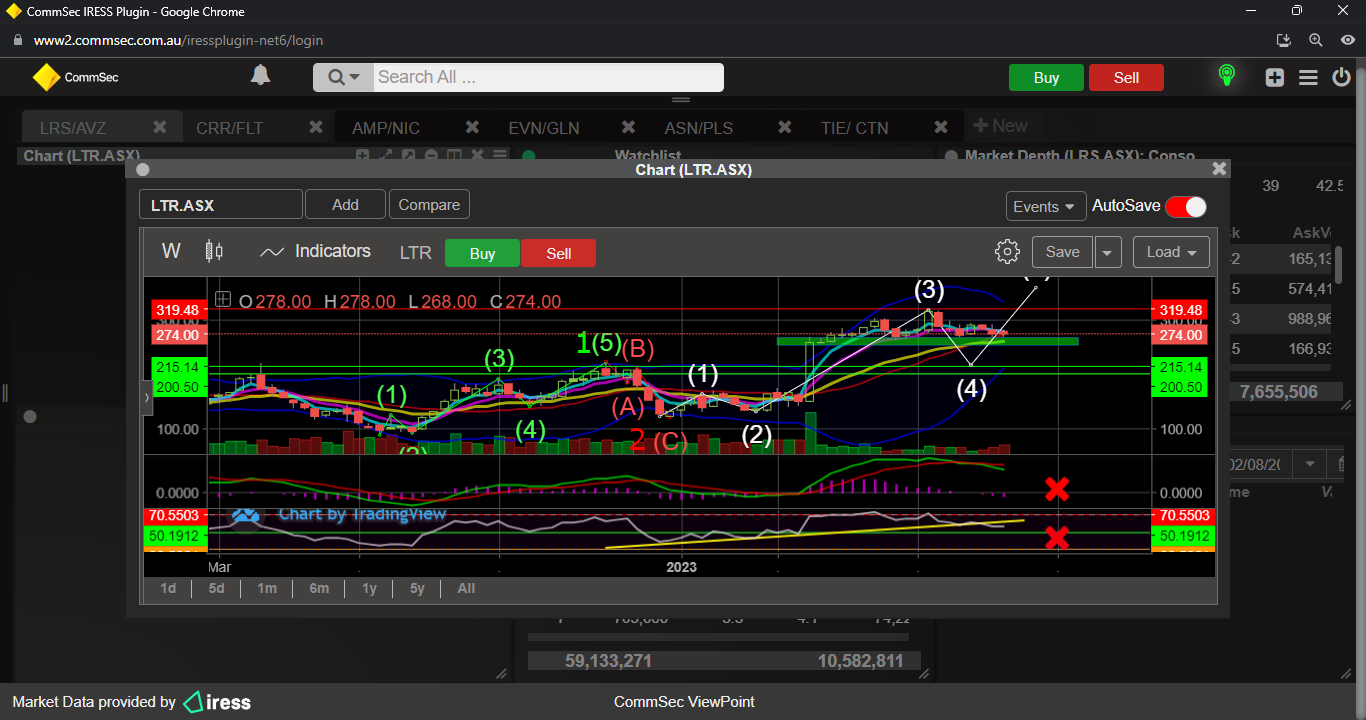Click the green Buy button in chart toolbar
Image resolution: width=1366 pixels, height=720 pixels.
pyautogui.click(x=482, y=253)
